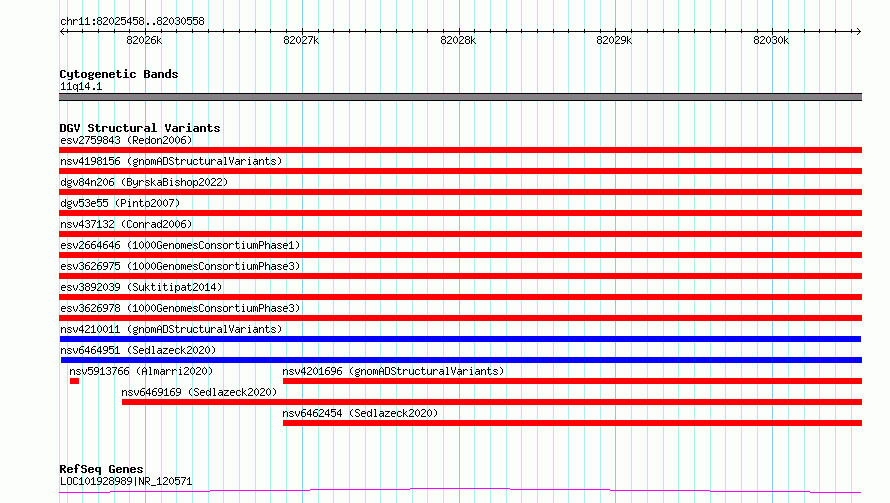
Task: Click the 82028k ruler tick label
Action: pos(458,40)
